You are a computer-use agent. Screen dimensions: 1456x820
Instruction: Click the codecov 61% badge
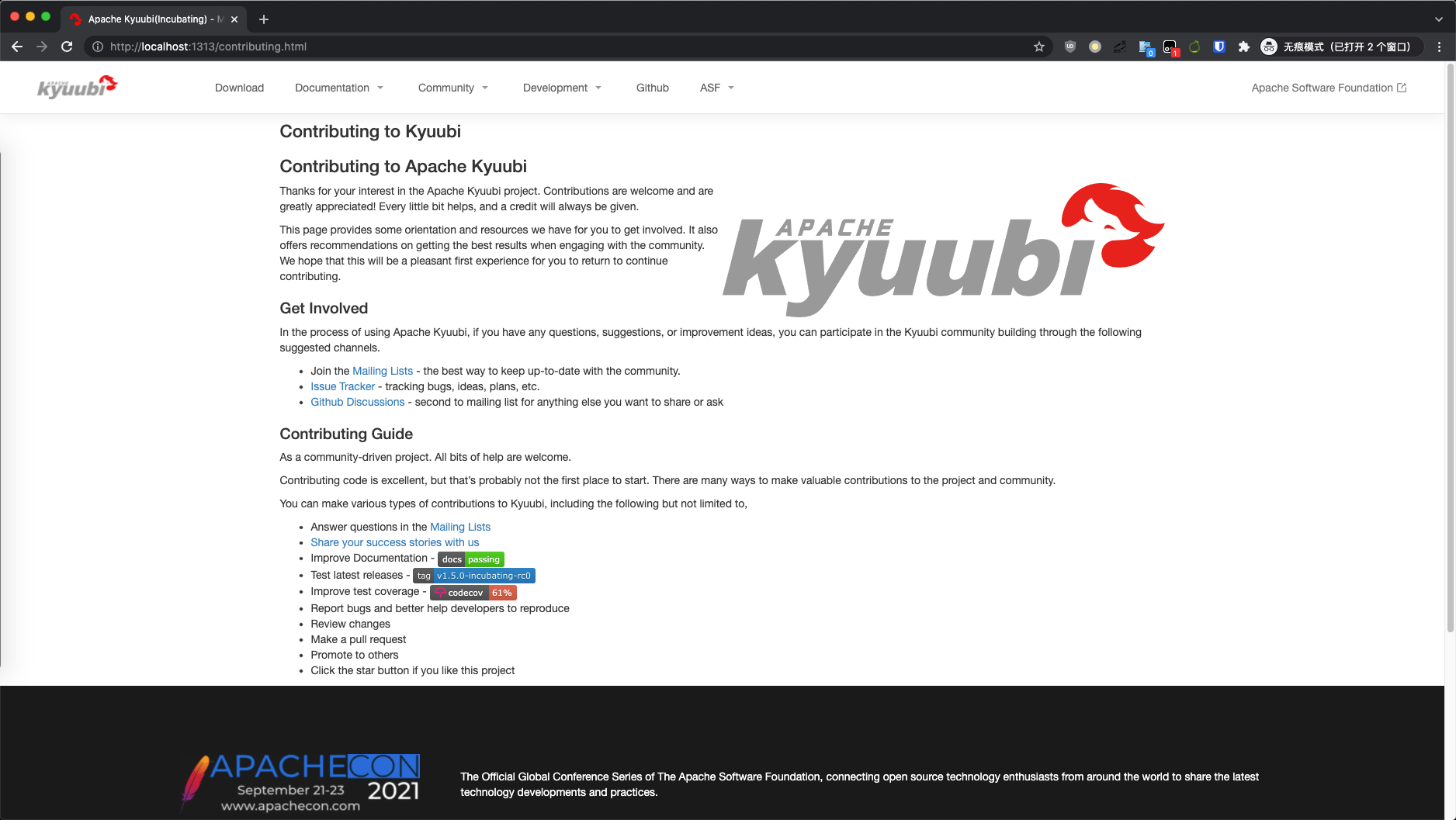point(473,593)
